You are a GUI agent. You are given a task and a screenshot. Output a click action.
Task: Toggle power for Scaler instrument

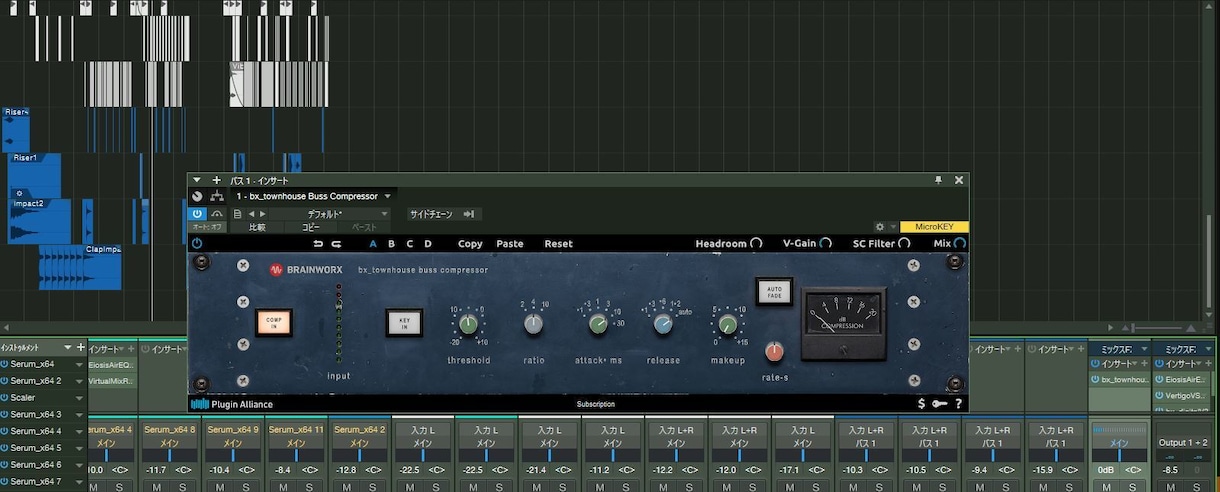5,397
